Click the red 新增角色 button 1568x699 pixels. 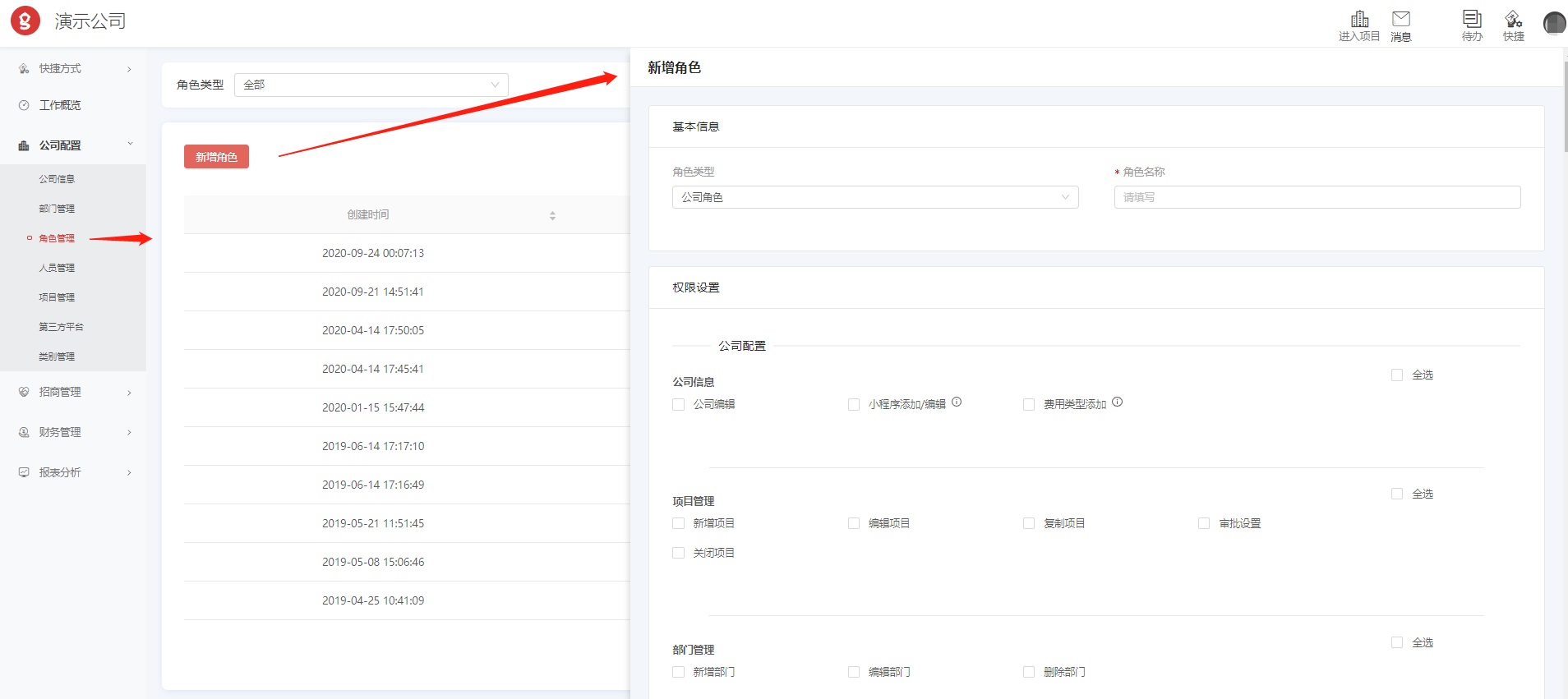216,157
